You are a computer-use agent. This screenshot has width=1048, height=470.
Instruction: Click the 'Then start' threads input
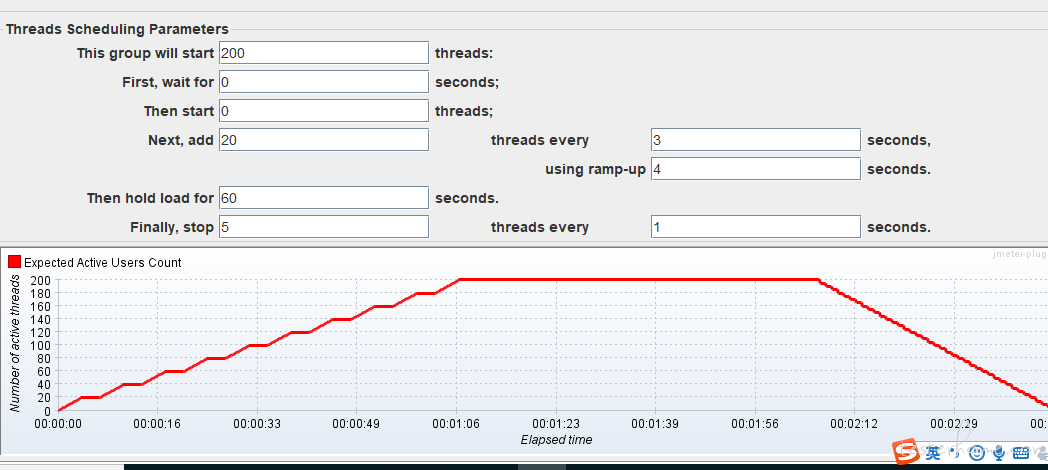pyautogui.click(x=323, y=111)
